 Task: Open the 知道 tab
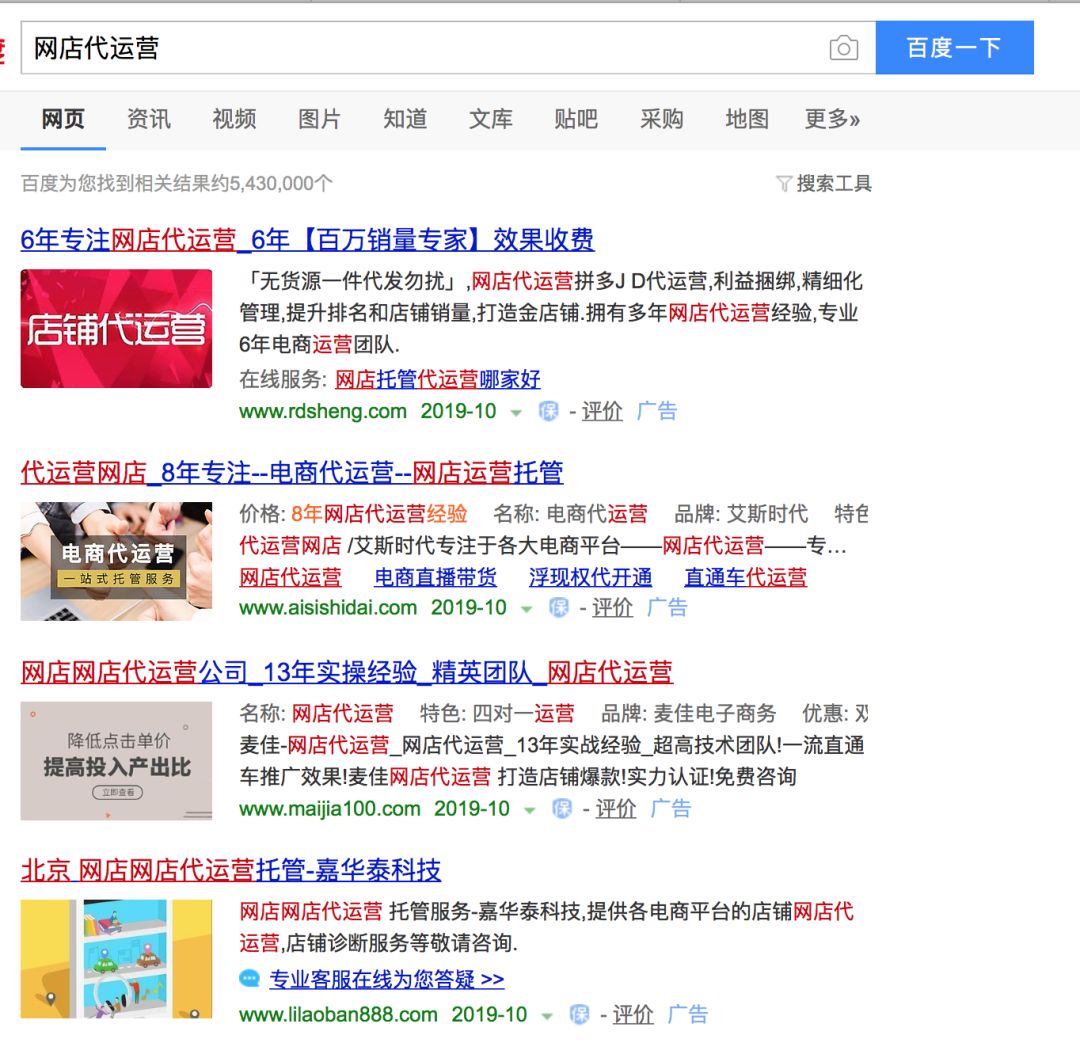click(x=405, y=119)
